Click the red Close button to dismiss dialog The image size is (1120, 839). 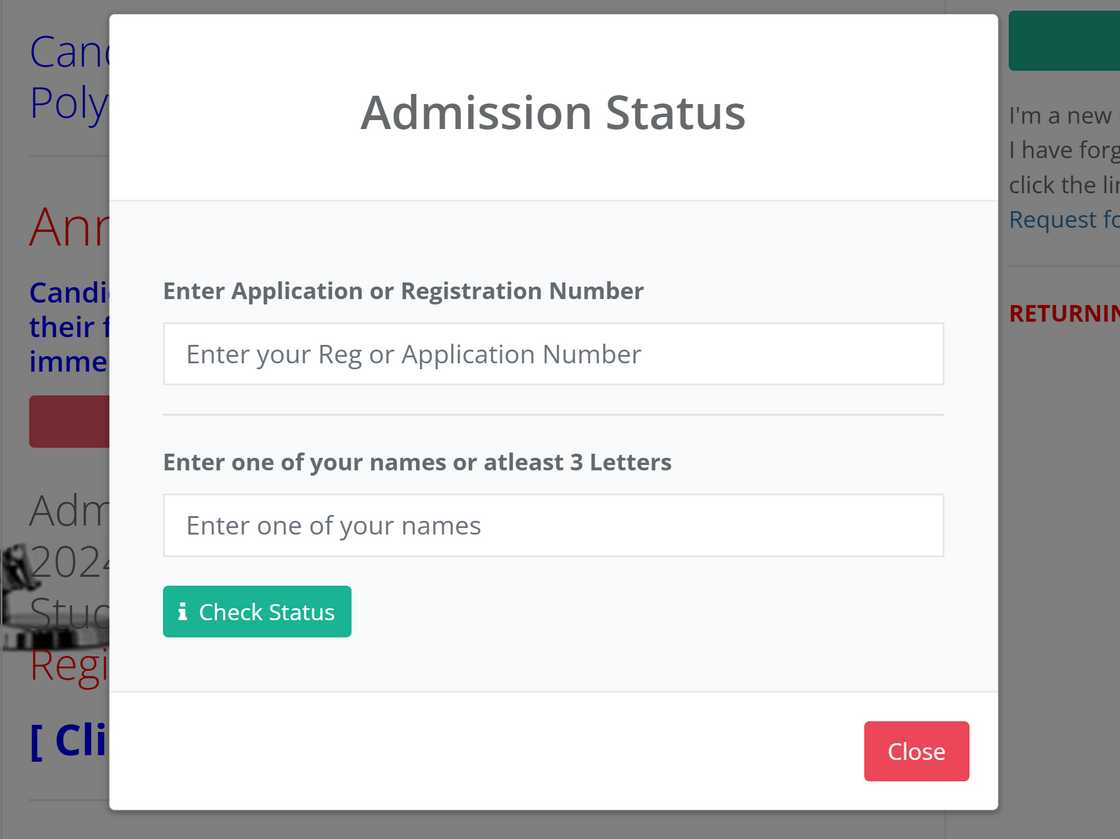(x=915, y=751)
